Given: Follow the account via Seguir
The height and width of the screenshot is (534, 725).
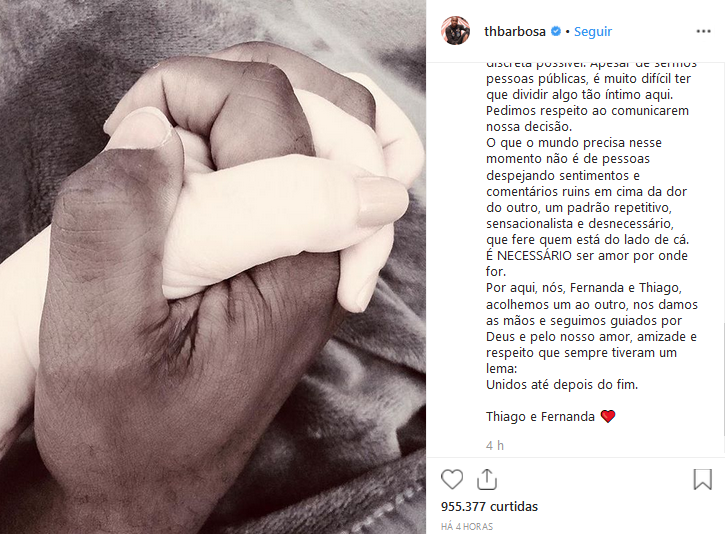Looking at the screenshot, I should tap(593, 31).
